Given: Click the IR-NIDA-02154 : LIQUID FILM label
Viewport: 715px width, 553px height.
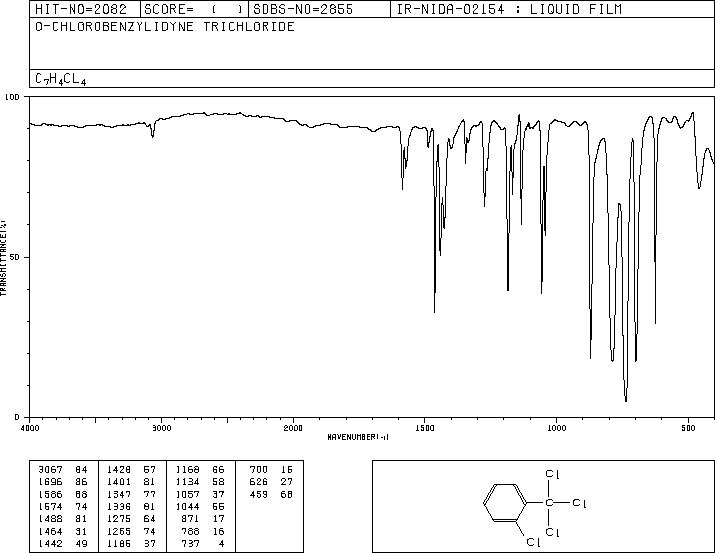Looking at the screenshot, I should click(x=509, y=10).
